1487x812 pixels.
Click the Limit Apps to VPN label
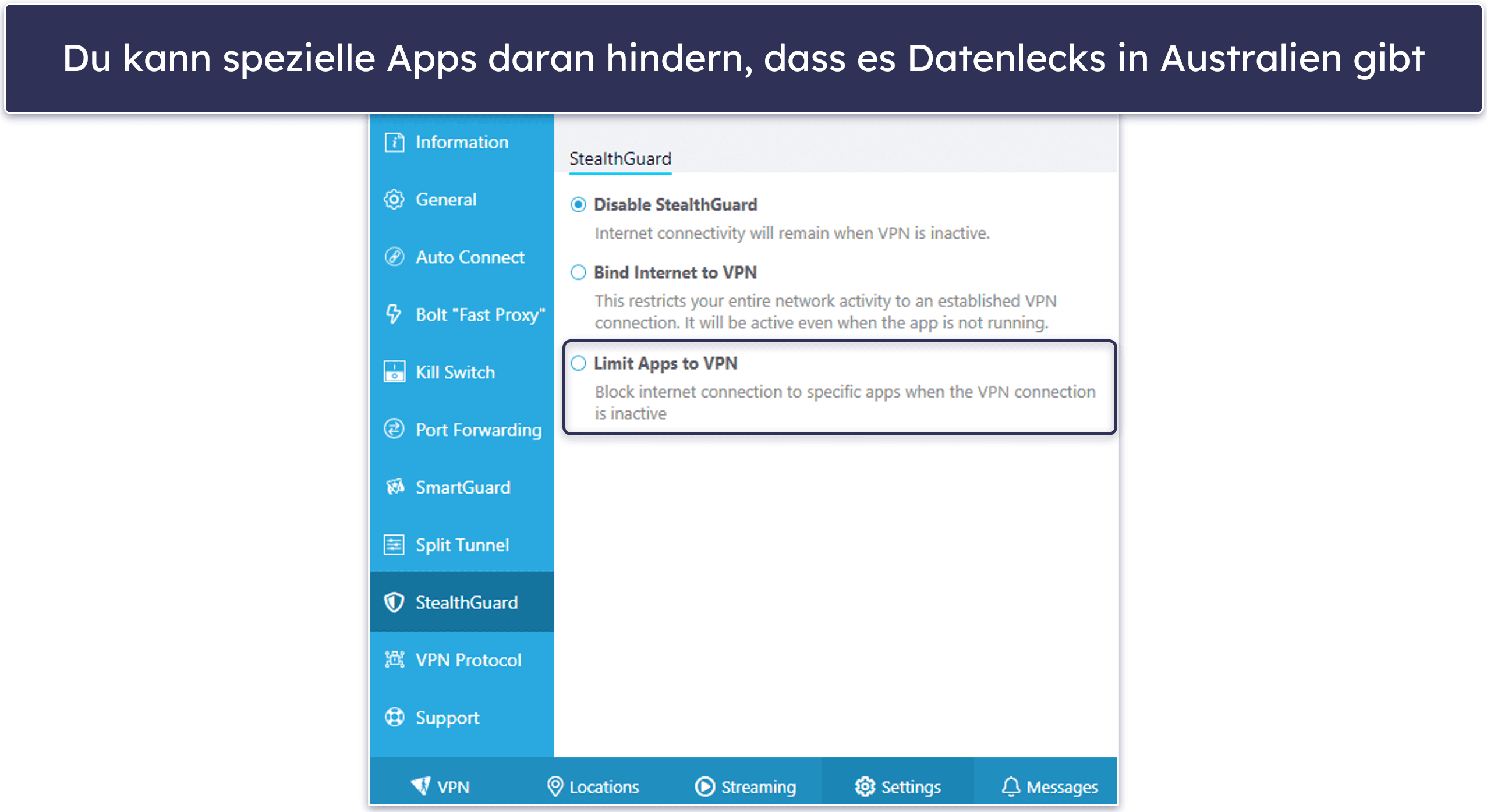click(665, 363)
